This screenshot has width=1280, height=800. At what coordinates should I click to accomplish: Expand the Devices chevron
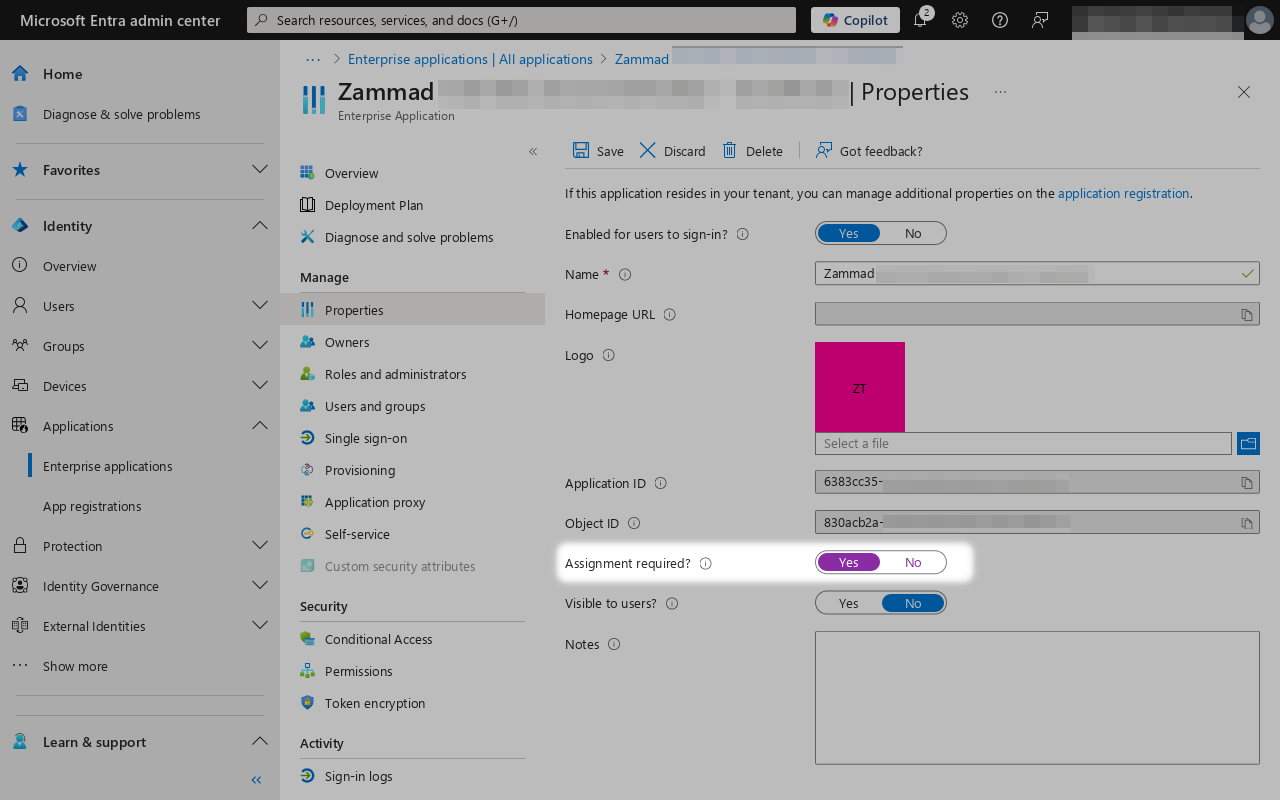coord(260,386)
